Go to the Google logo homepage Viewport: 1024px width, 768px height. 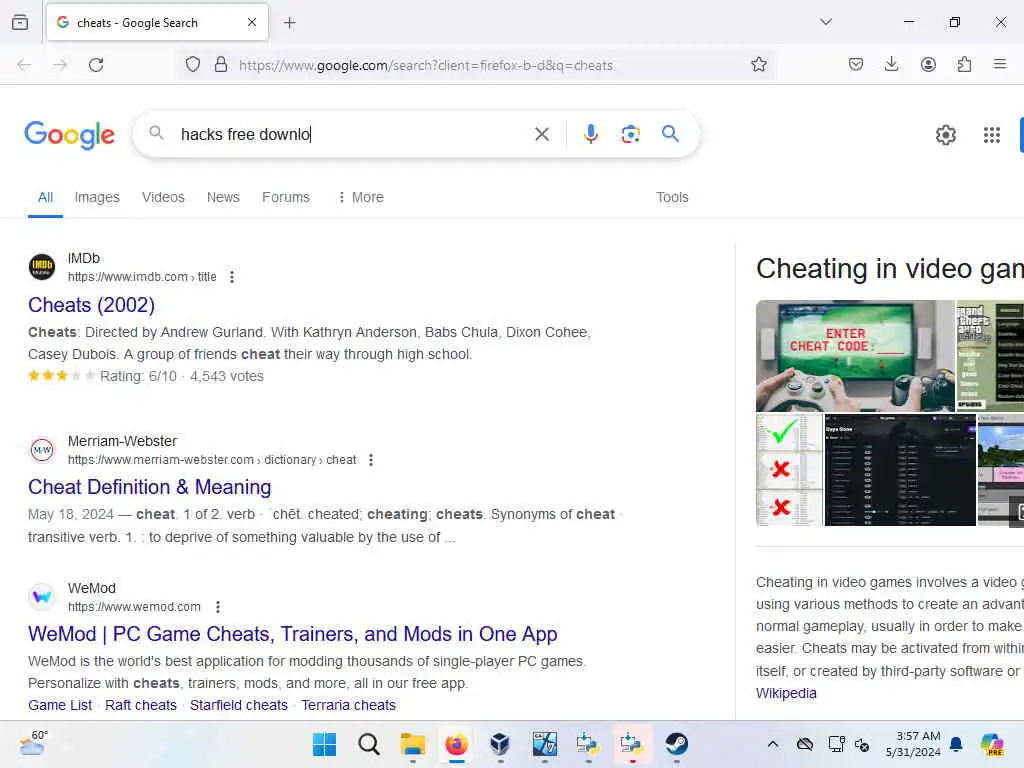point(70,135)
